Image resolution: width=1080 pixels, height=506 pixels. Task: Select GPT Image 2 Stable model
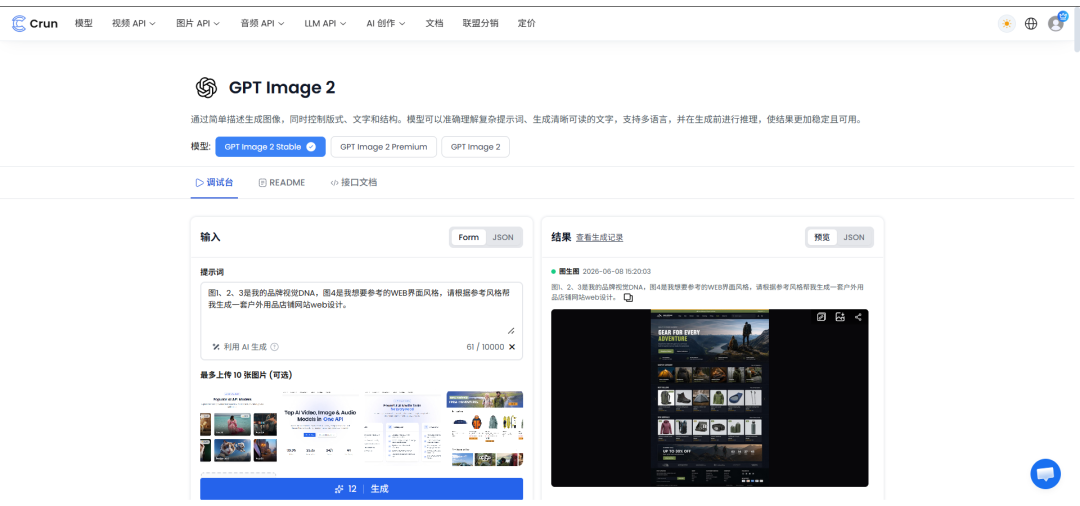pyautogui.click(x=270, y=147)
